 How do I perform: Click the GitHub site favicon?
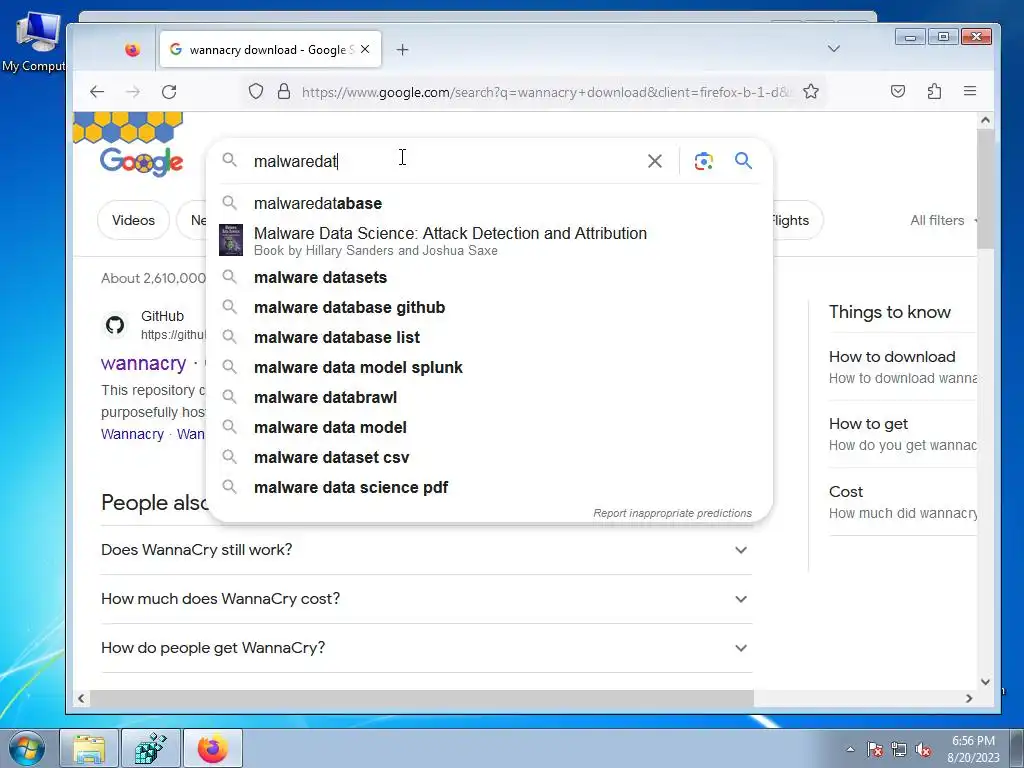coord(115,325)
